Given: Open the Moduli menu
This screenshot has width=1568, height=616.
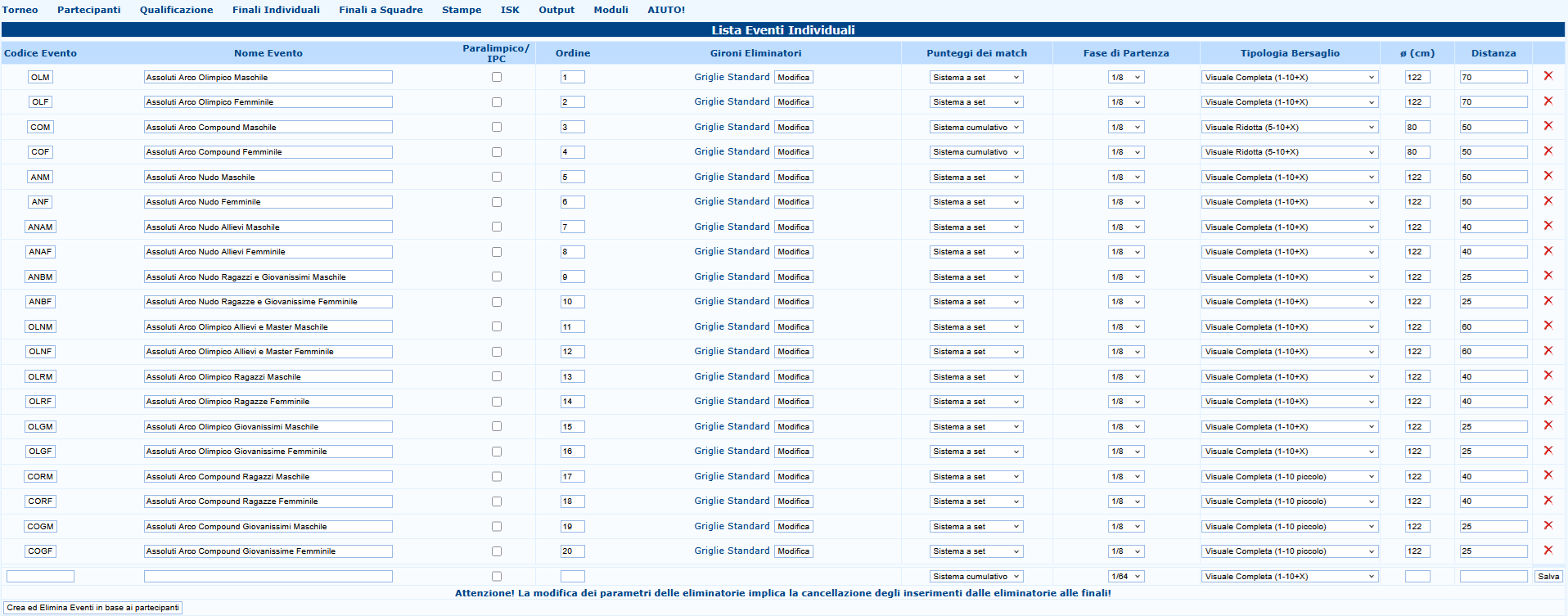Looking at the screenshot, I should click(x=611, y=10).
